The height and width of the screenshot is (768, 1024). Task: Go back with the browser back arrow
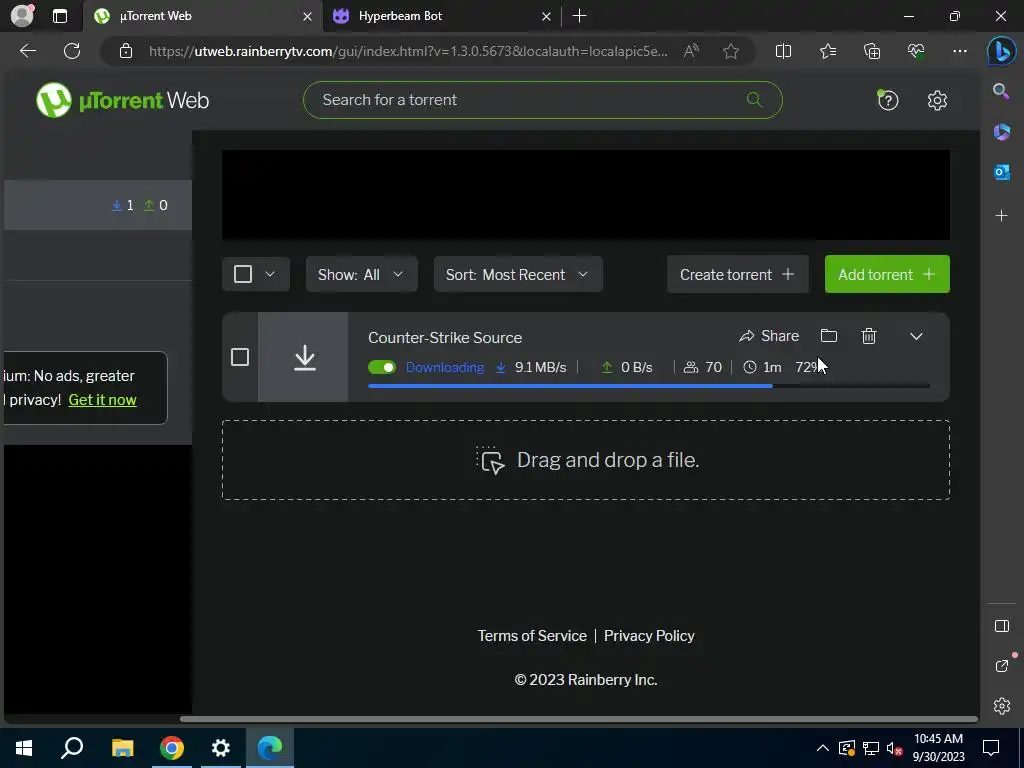(x=27, y=51)
